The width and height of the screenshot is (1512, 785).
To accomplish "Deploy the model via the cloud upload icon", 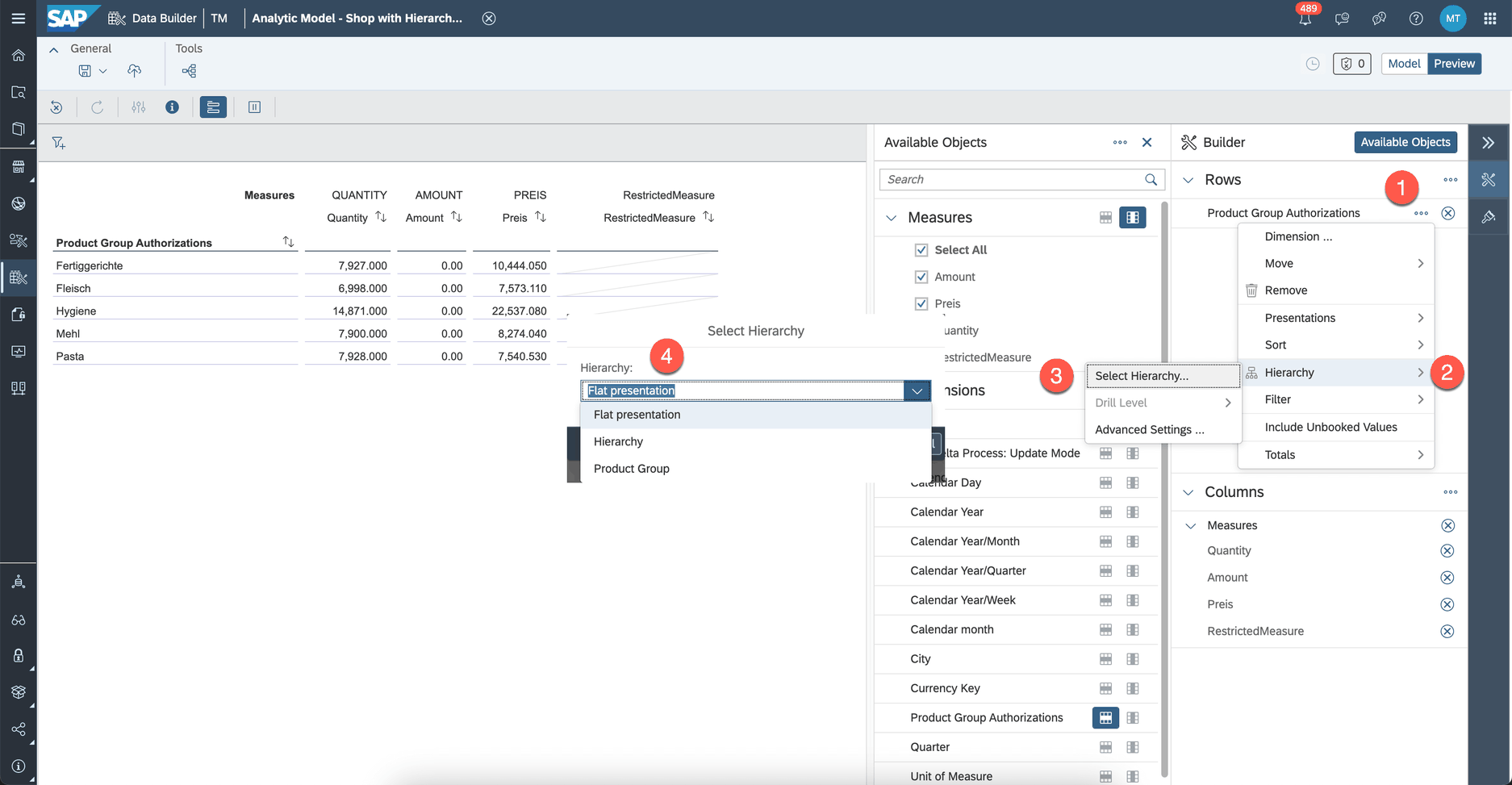I will click(134, 70).
